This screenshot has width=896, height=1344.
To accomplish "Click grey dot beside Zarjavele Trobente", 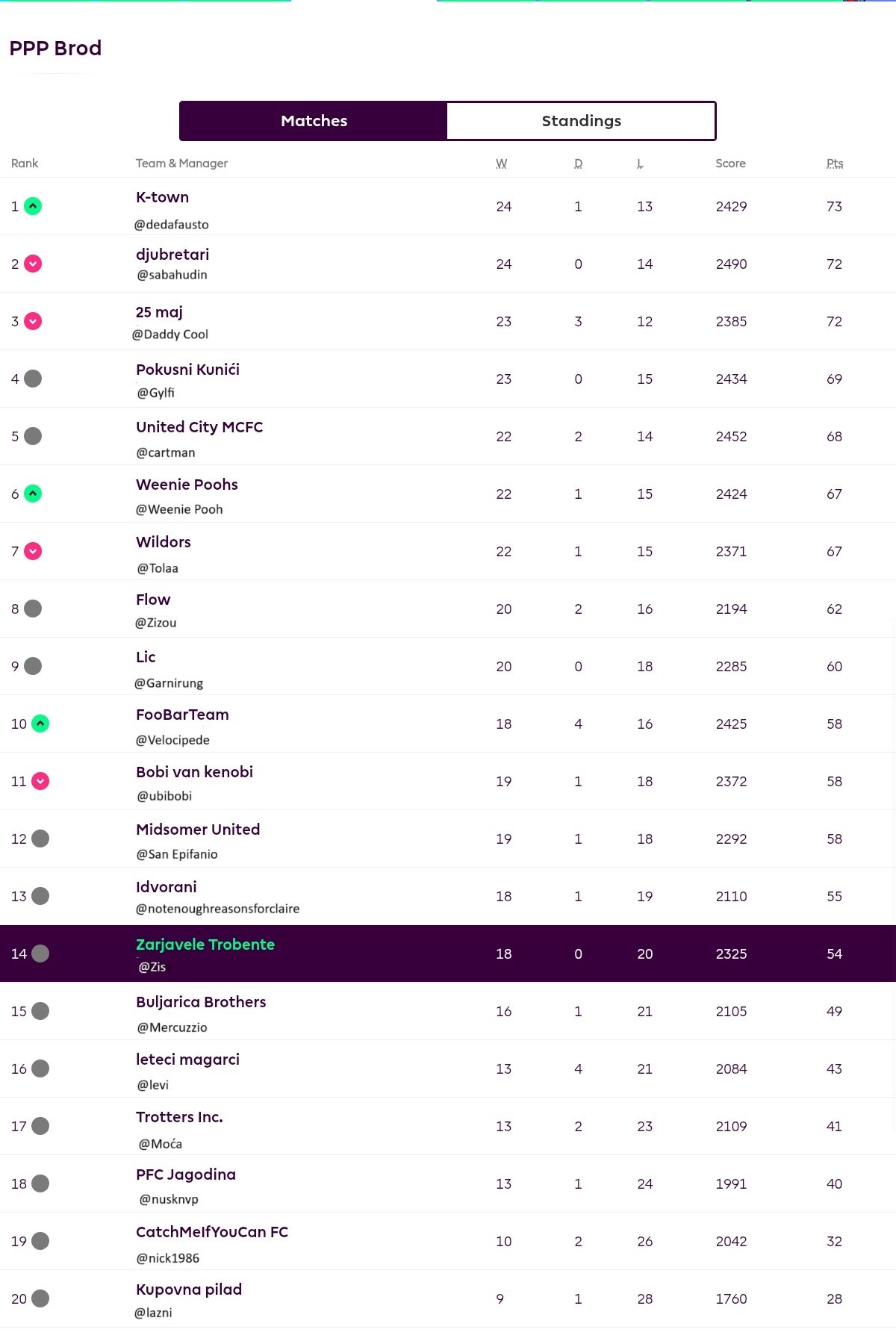I will 40,953.
